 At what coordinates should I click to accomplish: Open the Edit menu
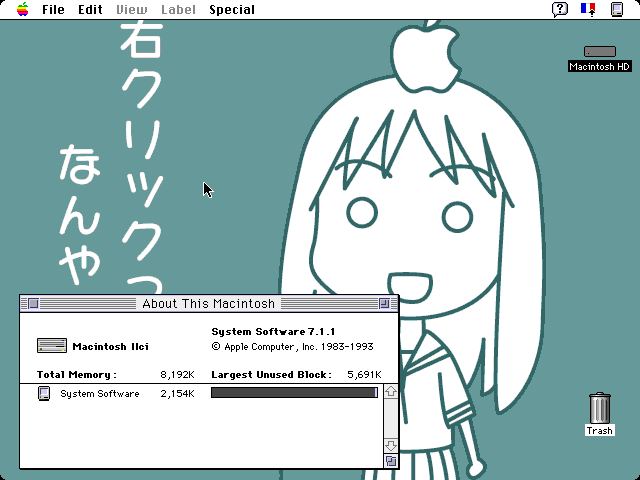tap(90, 9)
